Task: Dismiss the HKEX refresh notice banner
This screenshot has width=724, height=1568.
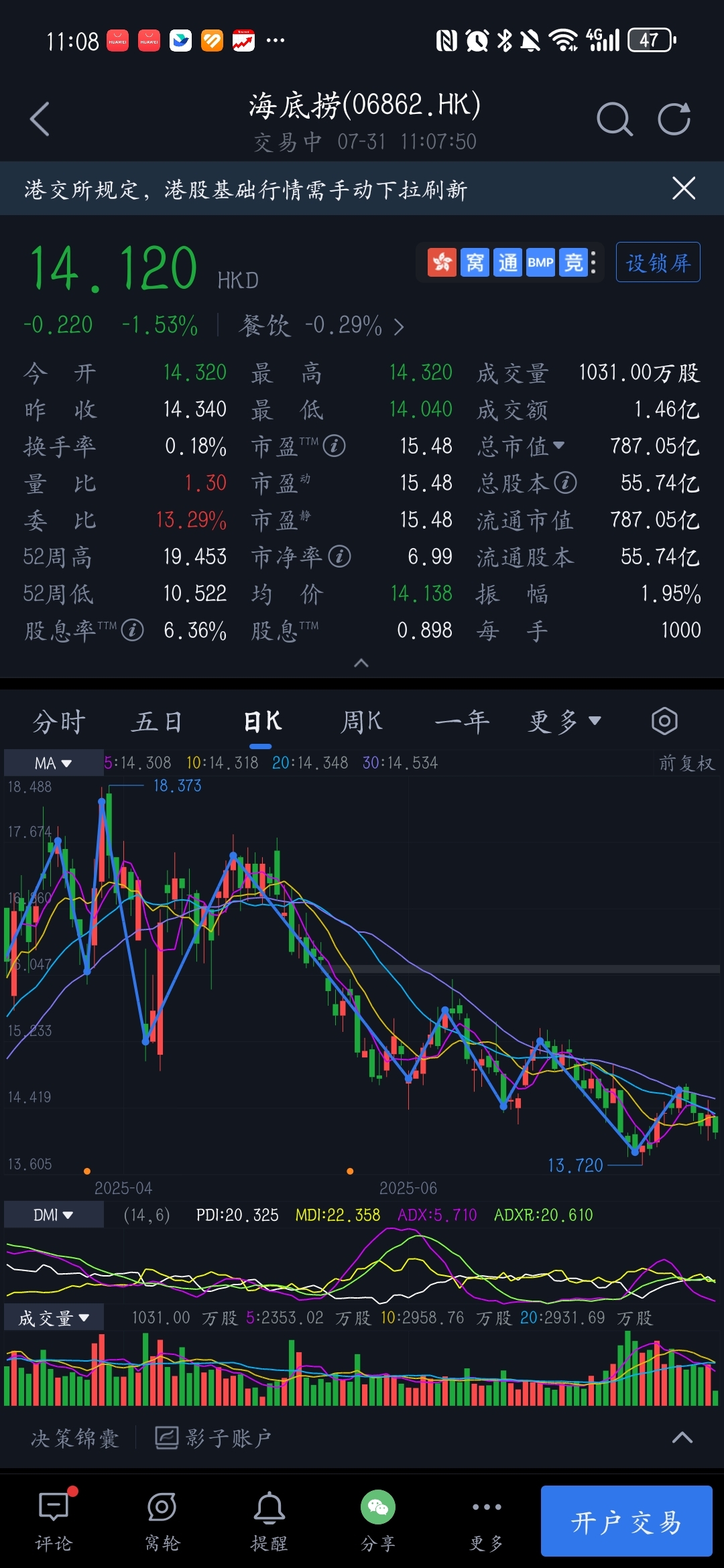Action: 683,188
